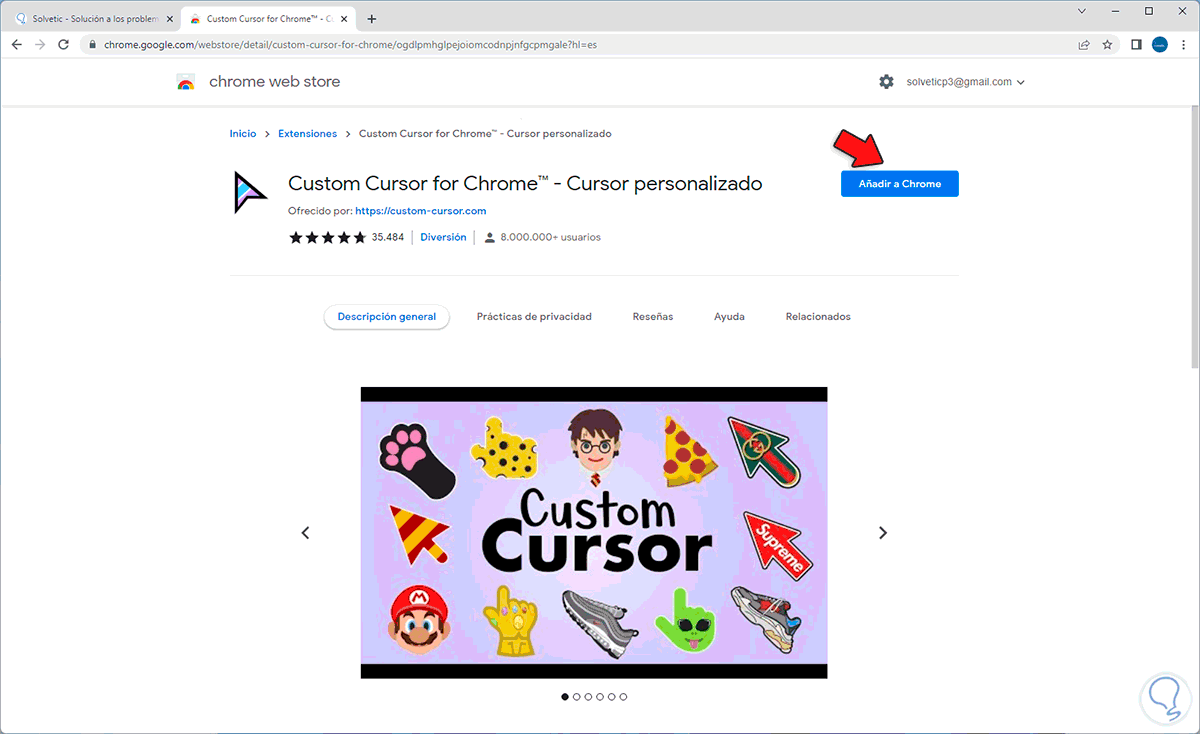This screenshot has height=734, width=1200.
Task: Click the Custom Cursor promo image
Action: click(x=594, y=533)
